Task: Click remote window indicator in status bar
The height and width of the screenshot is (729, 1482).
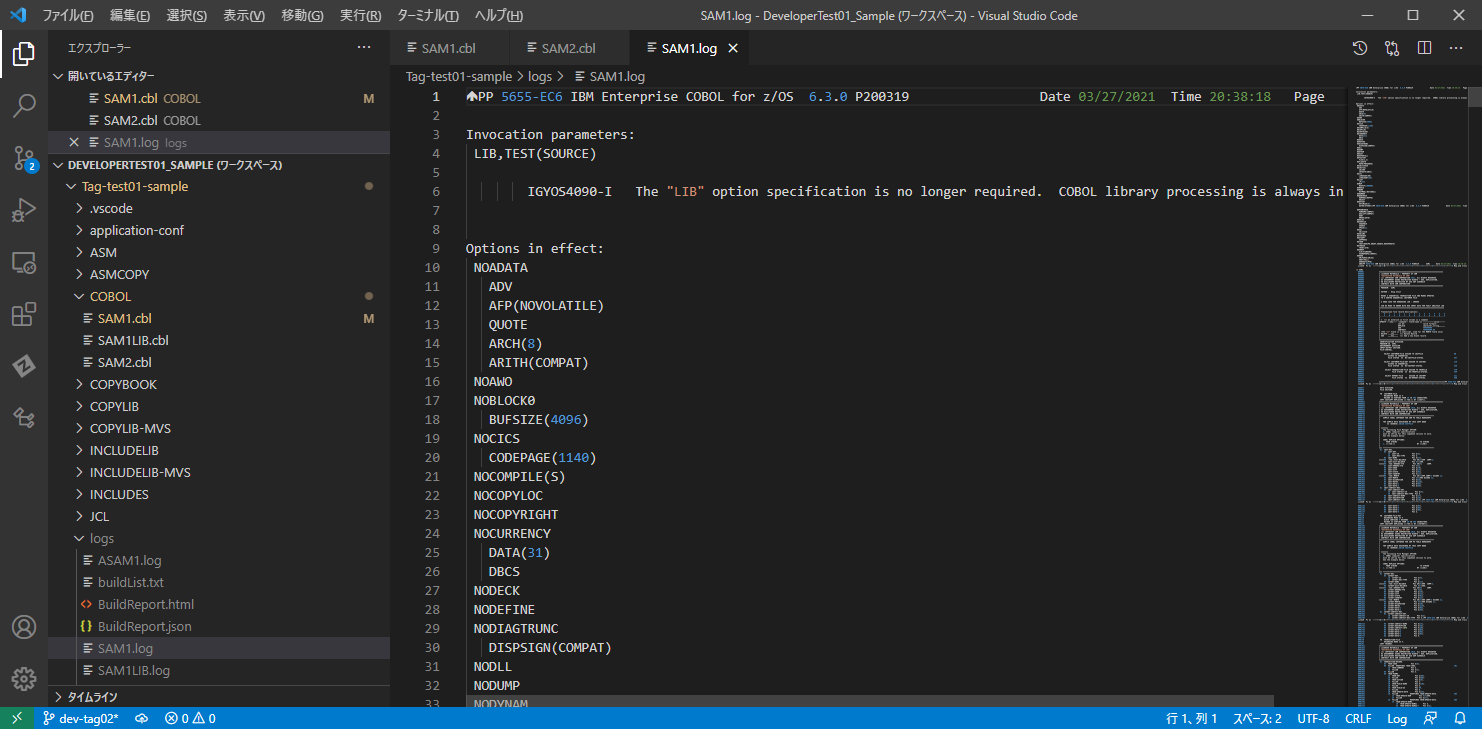Action: click(16, 718)
